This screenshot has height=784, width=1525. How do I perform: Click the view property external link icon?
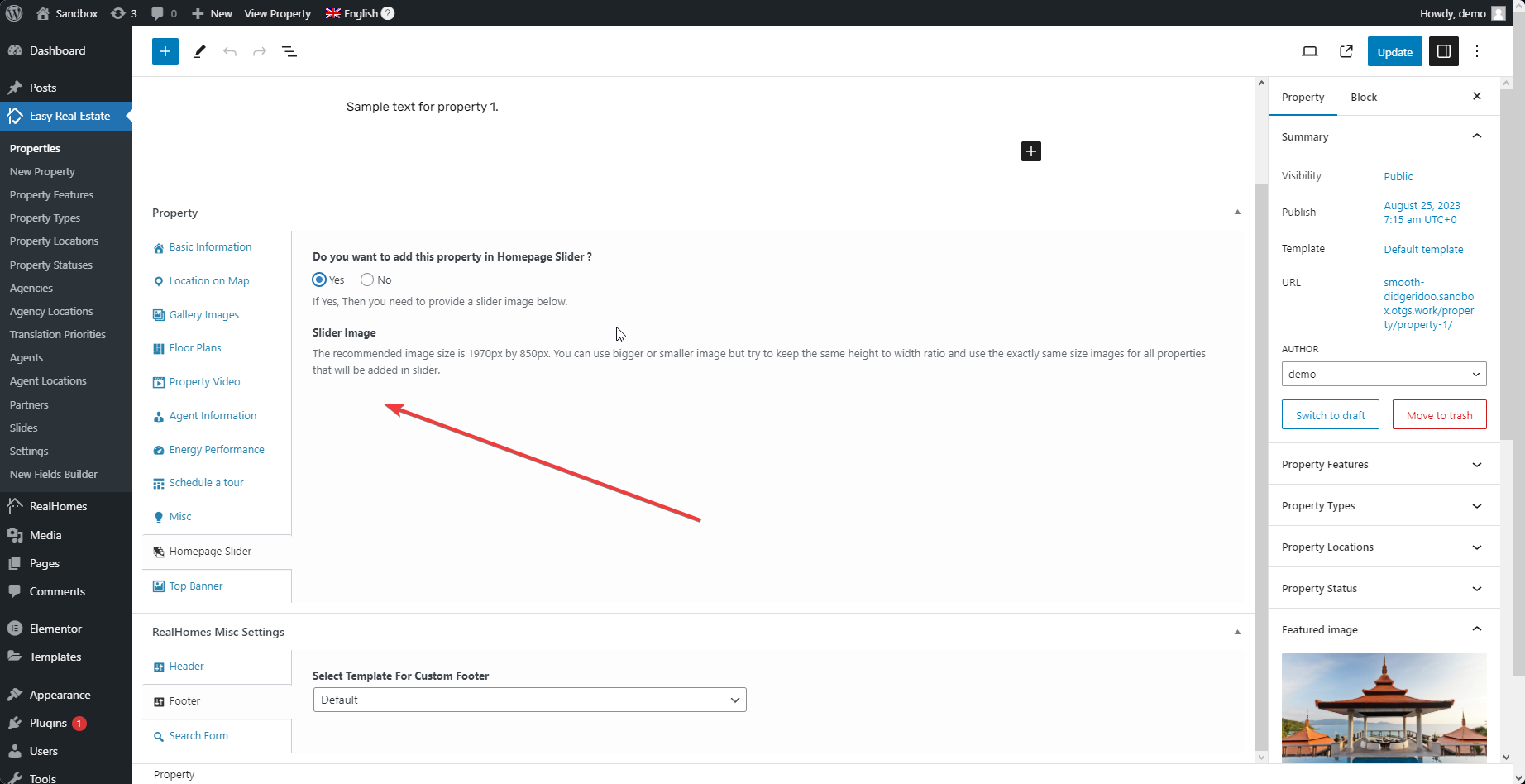coord(1346,51)
